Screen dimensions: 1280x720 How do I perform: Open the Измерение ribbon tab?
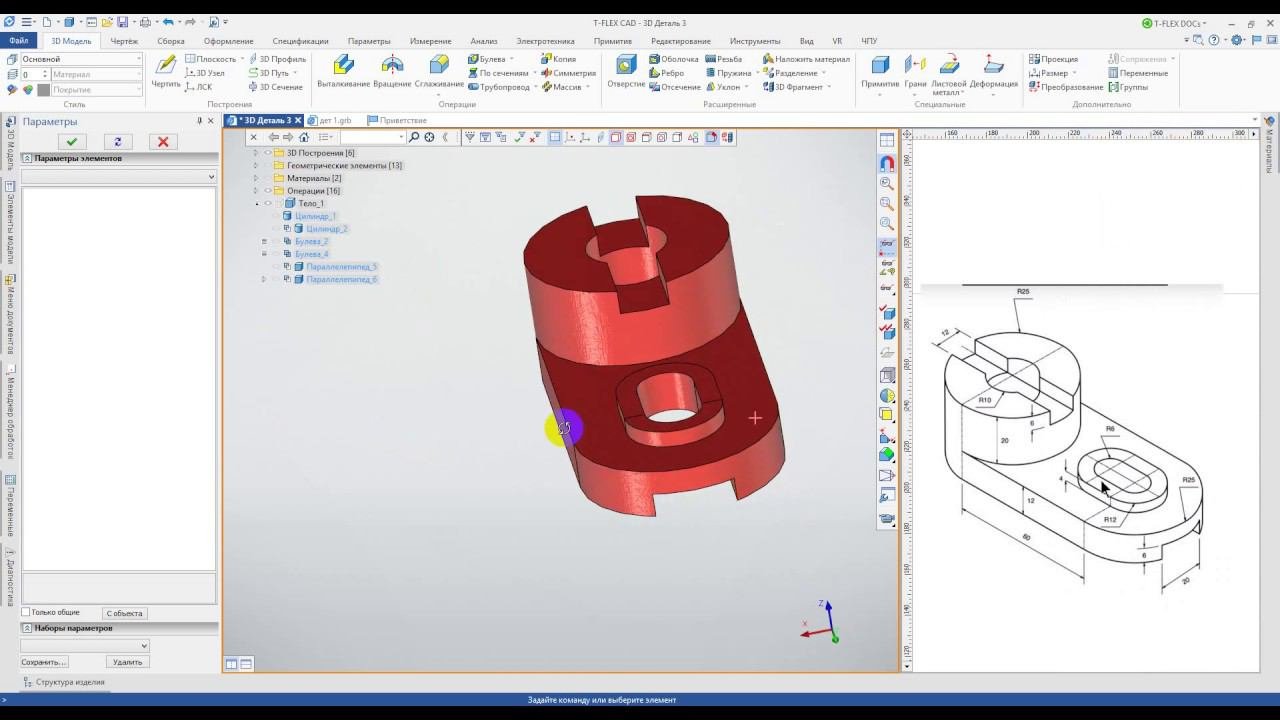point(430,41)
